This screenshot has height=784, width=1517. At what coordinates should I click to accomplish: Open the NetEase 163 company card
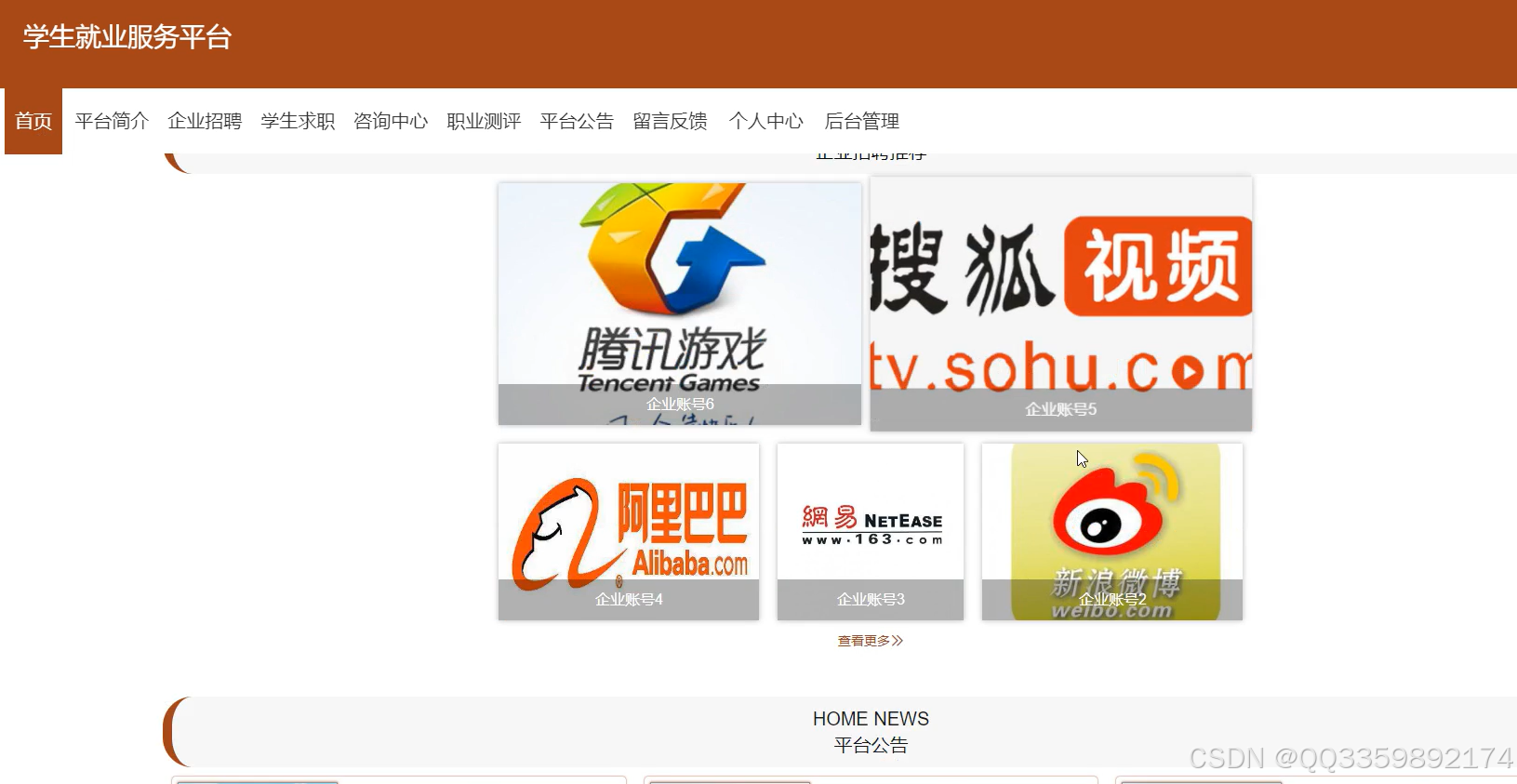871,531
